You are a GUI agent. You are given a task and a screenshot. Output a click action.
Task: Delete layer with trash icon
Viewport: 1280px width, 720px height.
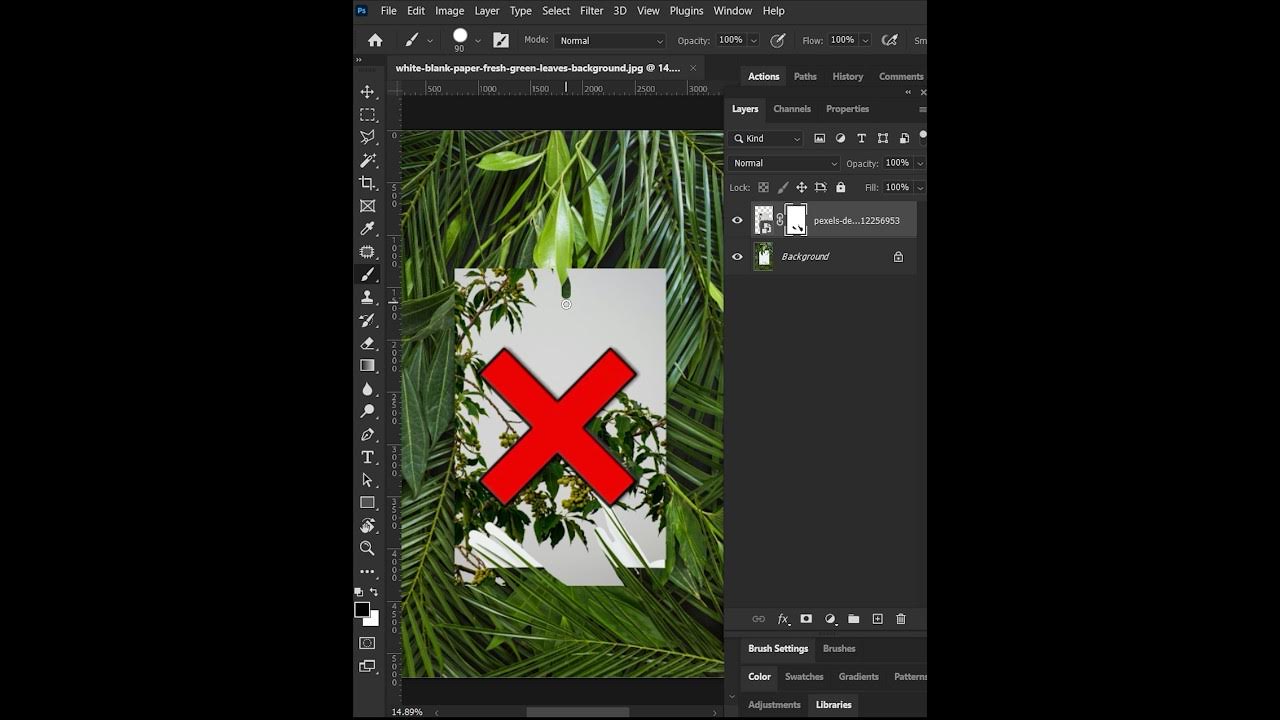tap(900, 619)
